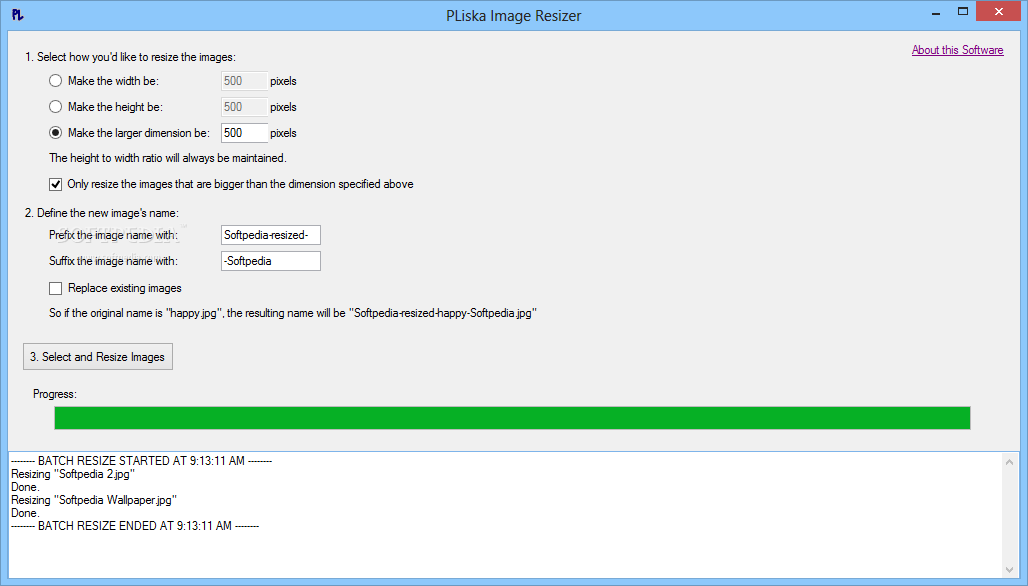Toggle 'Only resize the images that are bigger' checkbox

(x=56, y=184)
